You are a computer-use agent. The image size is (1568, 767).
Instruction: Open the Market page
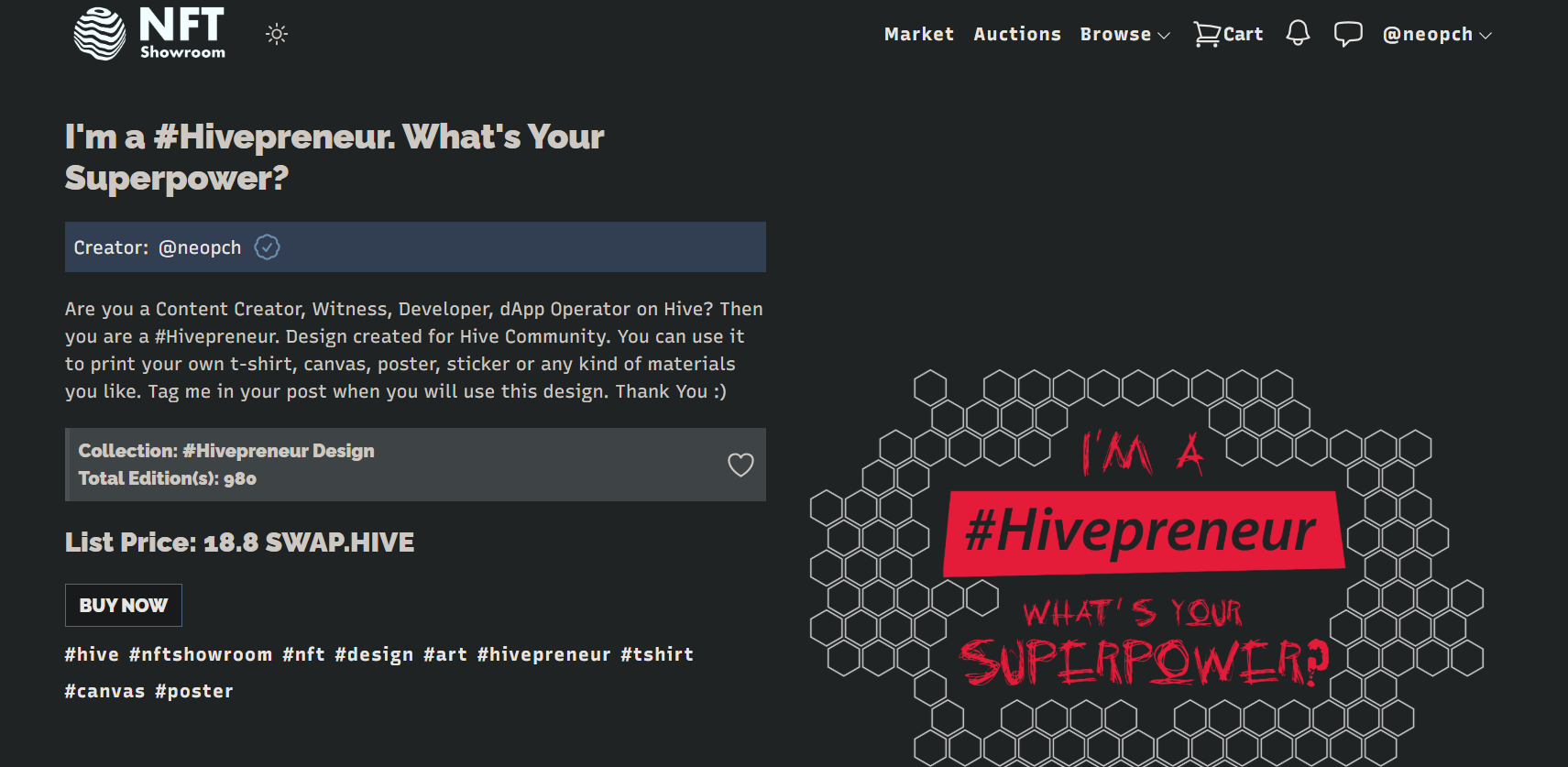(919, 34)
